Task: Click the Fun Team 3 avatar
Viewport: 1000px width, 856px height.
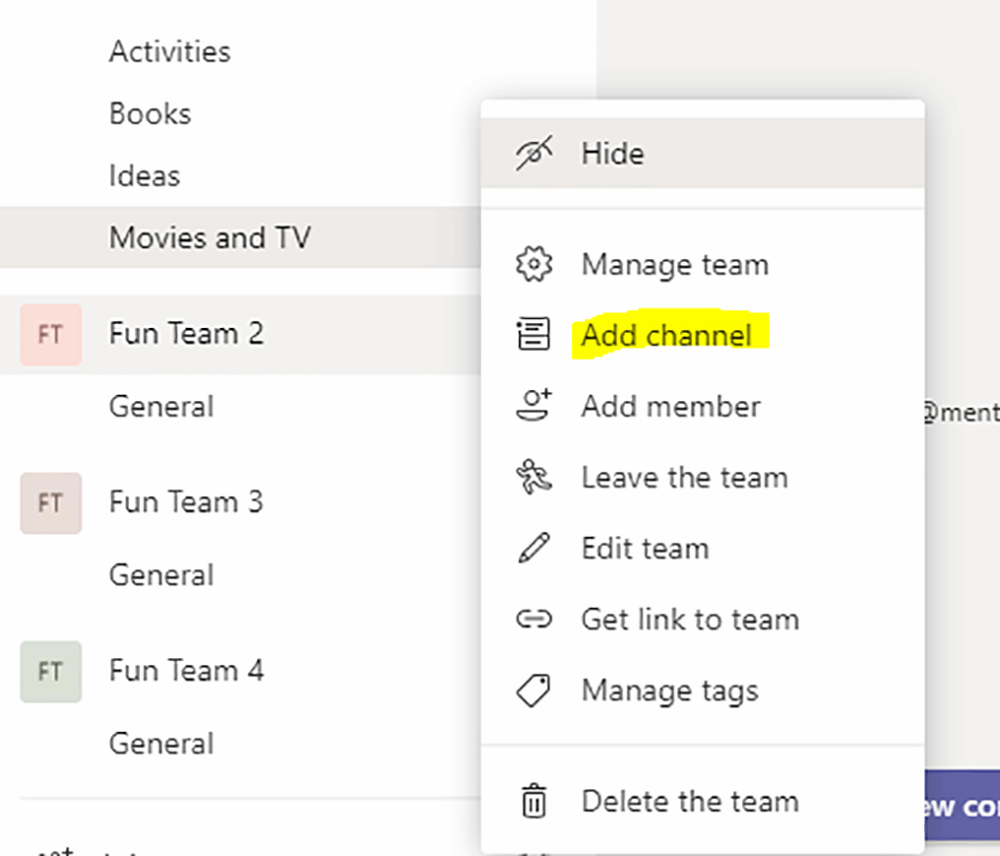Action: coord(50,503)
